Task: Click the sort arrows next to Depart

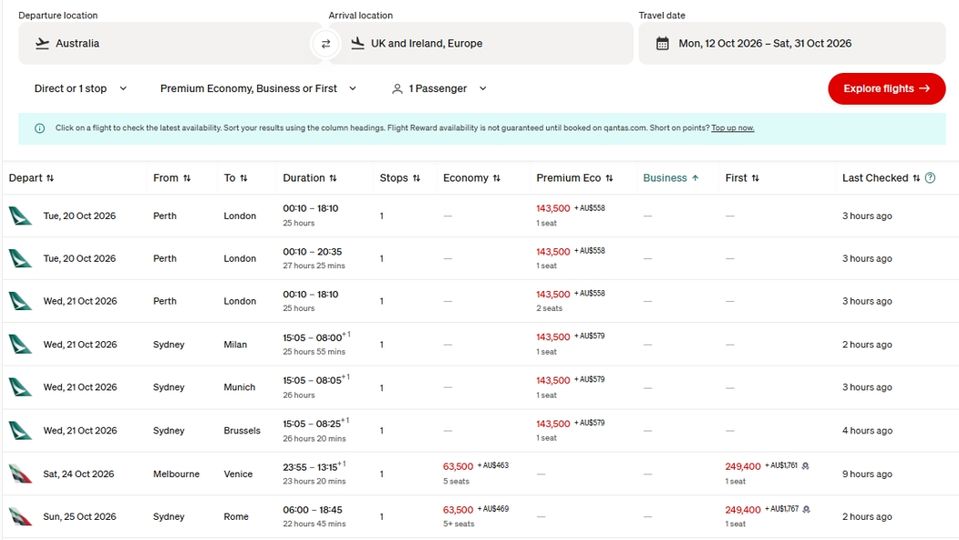Action: click(50, 178)
